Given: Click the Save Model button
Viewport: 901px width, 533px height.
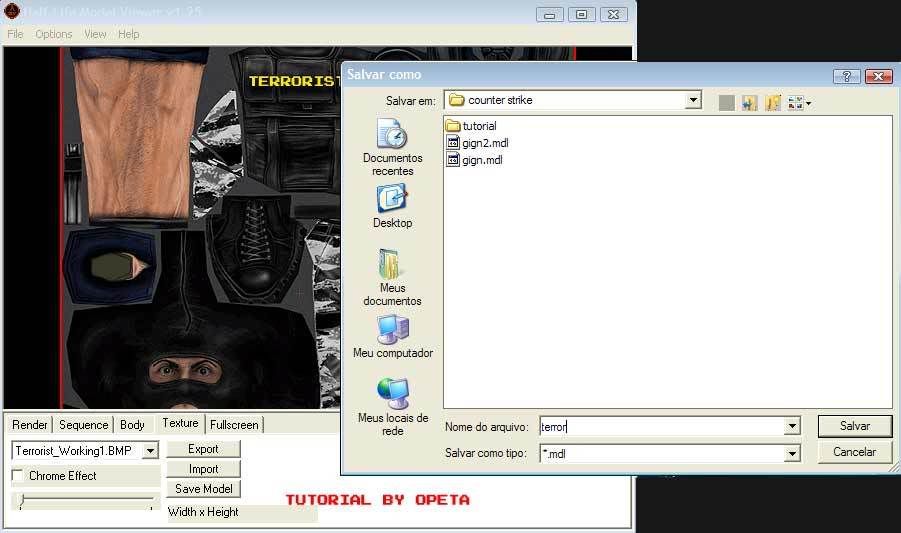Looking at the screenshot, I should 203,488.
